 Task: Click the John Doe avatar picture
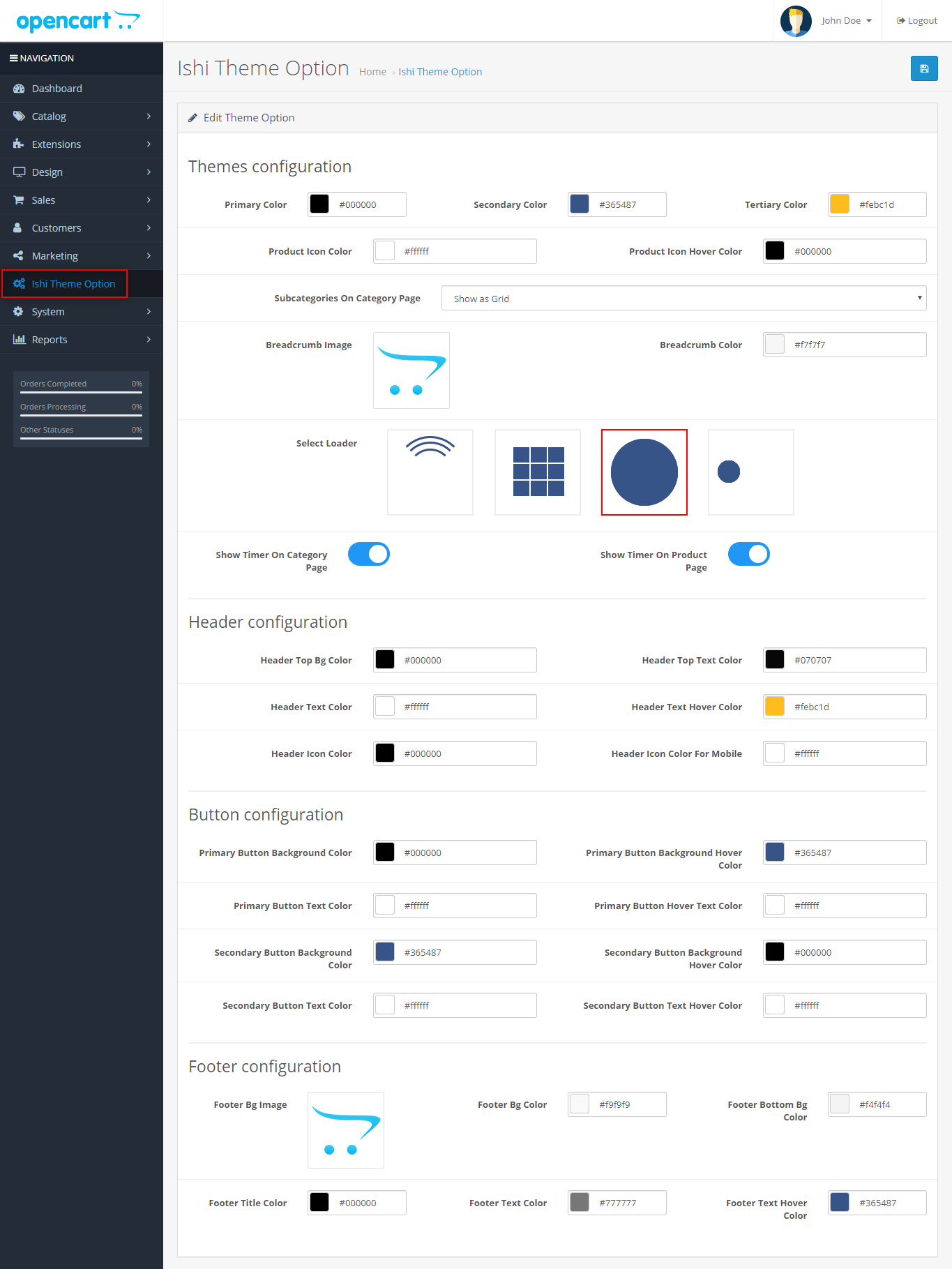click(796, 21)
